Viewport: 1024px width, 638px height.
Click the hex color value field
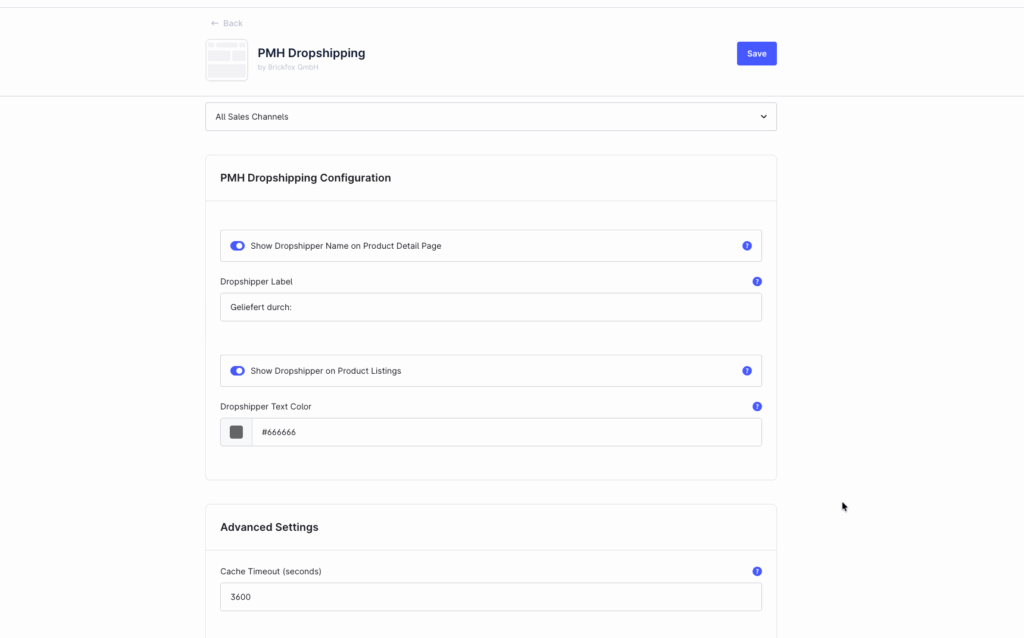coord(505,432)
